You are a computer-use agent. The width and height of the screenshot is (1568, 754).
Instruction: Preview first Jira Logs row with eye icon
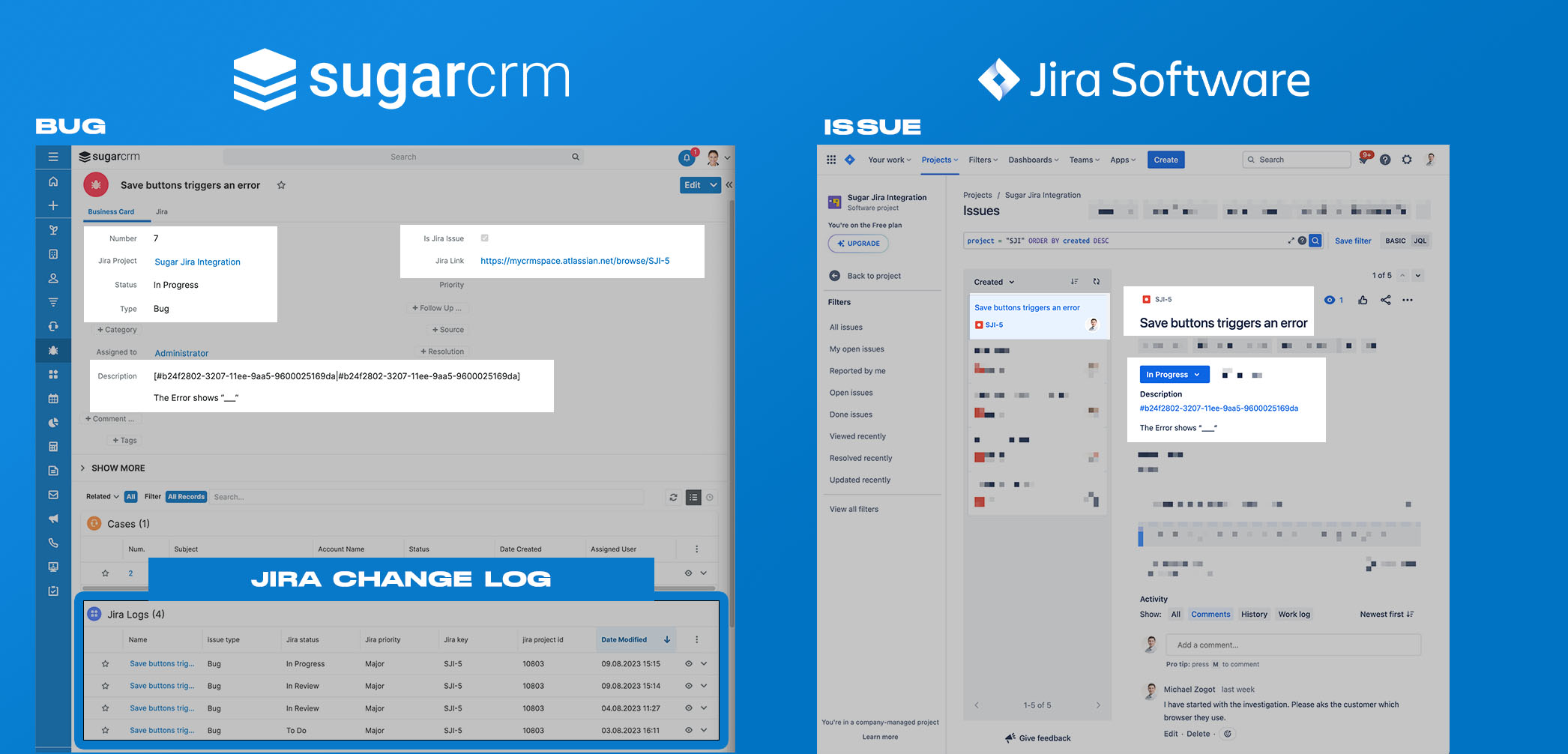(x=688, y=663)
